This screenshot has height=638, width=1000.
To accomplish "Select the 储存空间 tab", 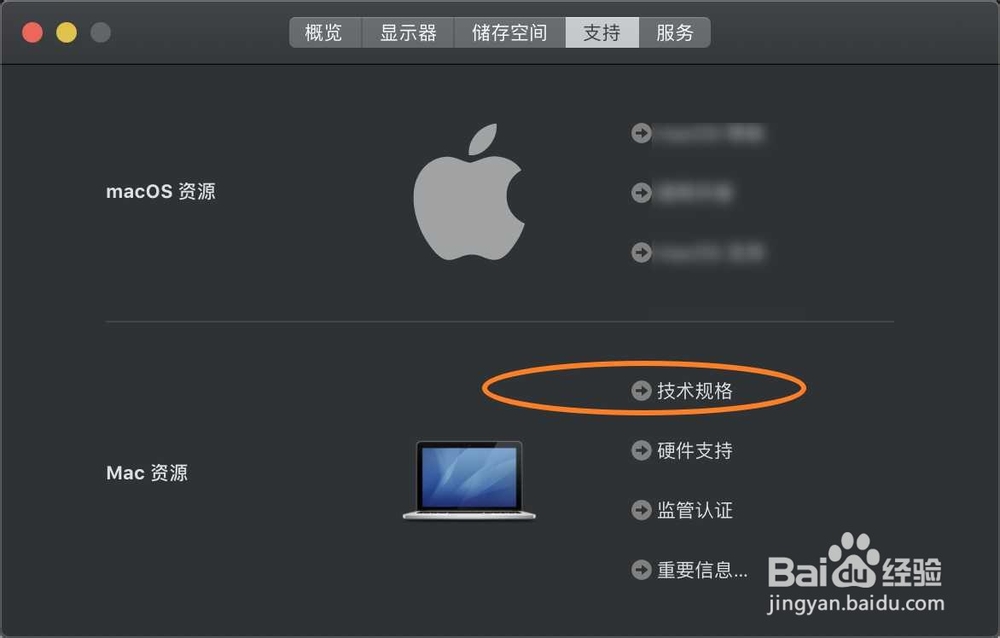I will click(x=510, y=33).
